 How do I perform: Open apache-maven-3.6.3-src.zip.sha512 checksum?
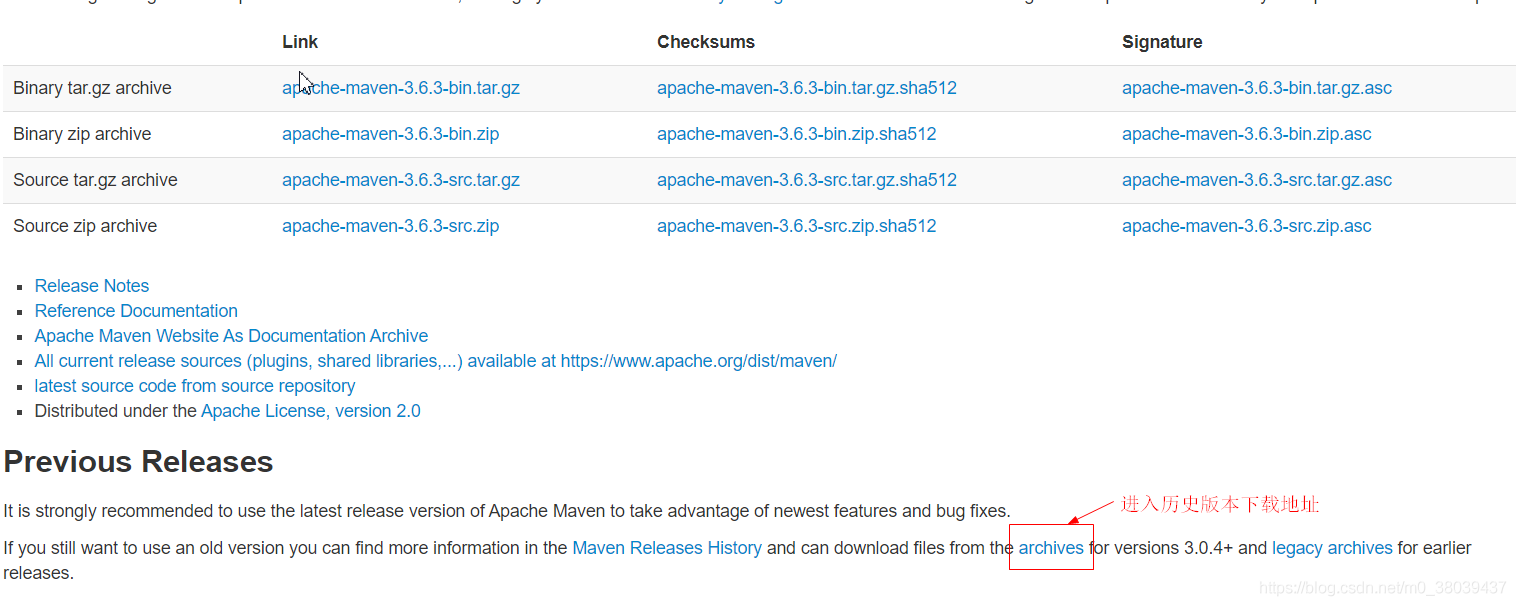pos(797,226)
